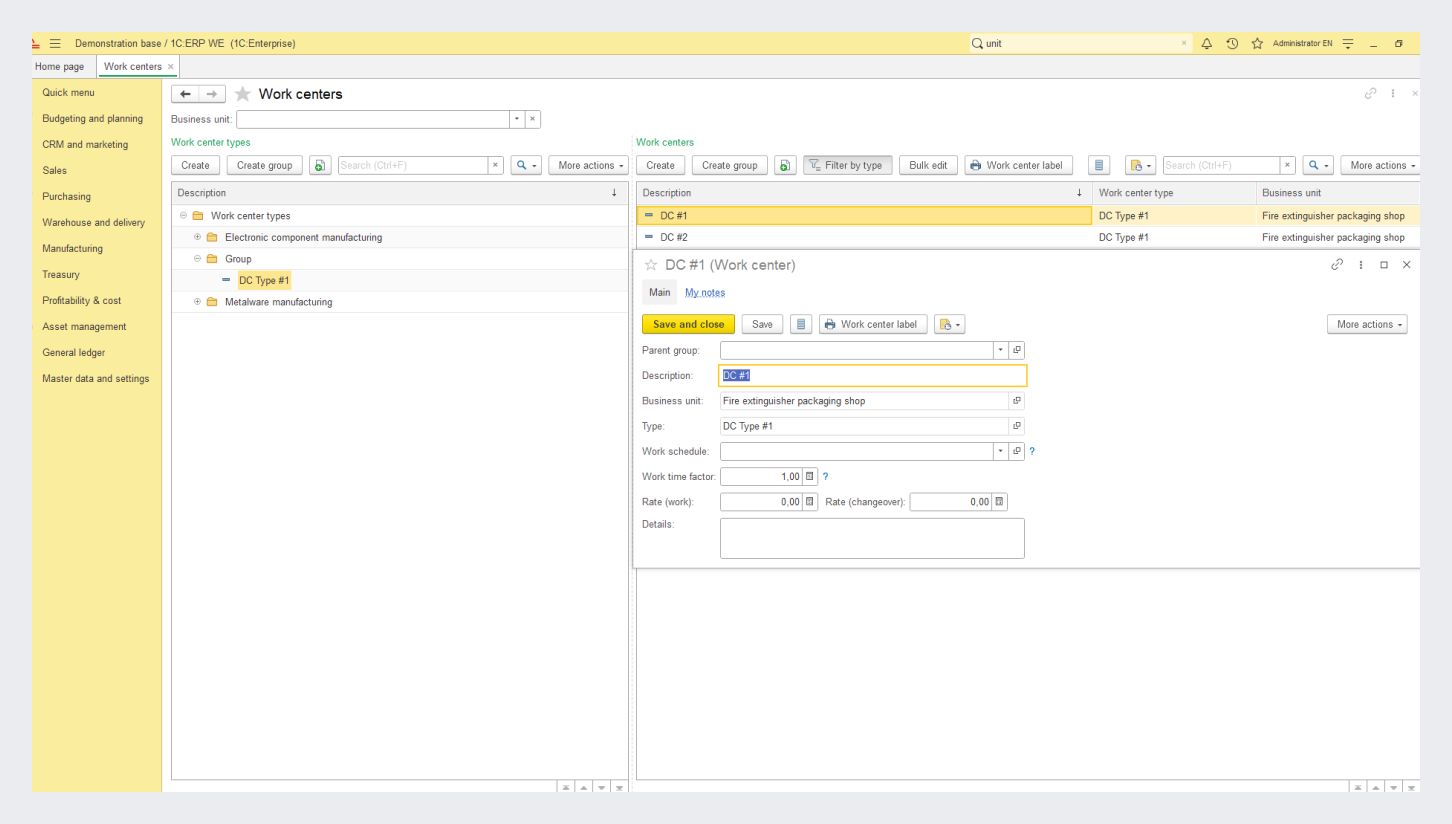
Task: Click the Save and close button
Action: [688, 324]
